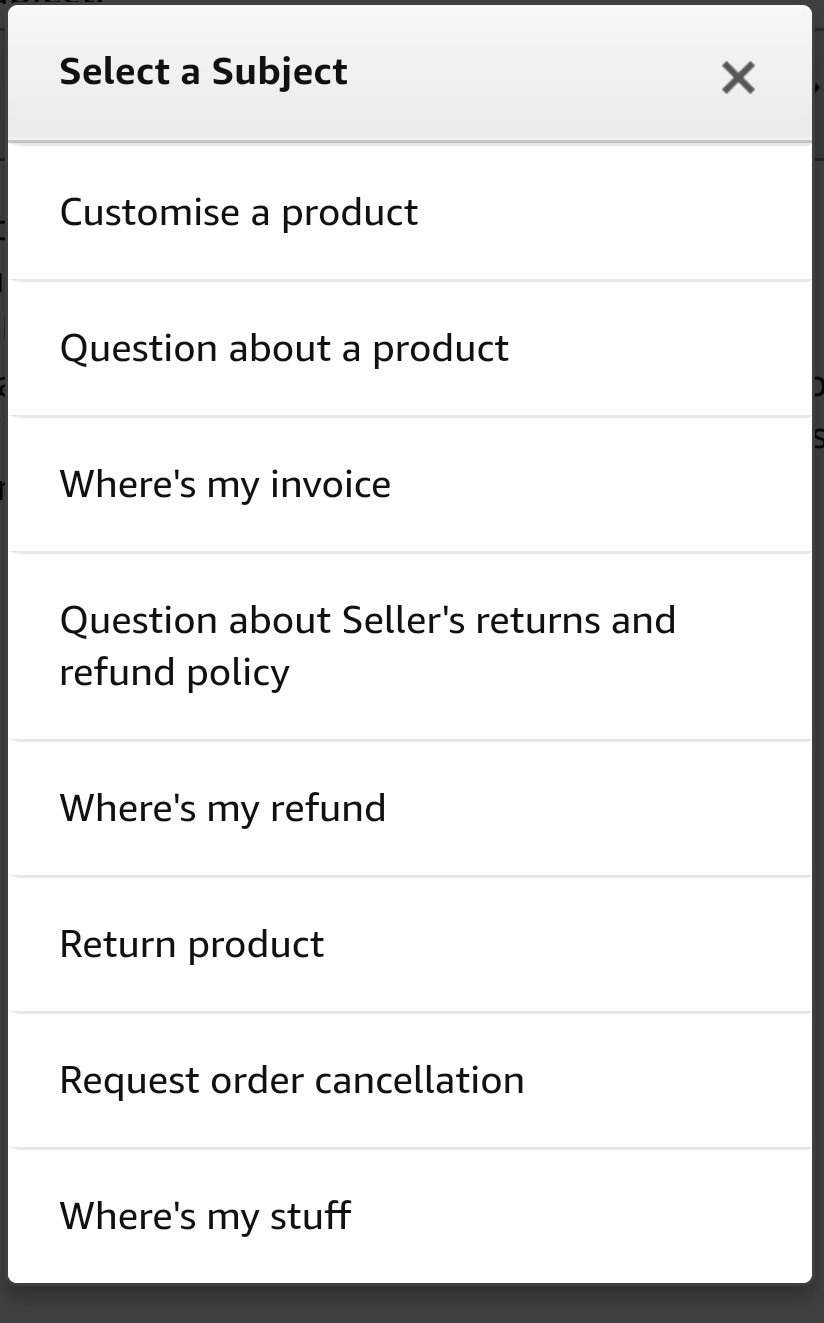Click the "Select a Subject" header title
The width and height of the screenshot is (824, 1323).
pos(204,72)
